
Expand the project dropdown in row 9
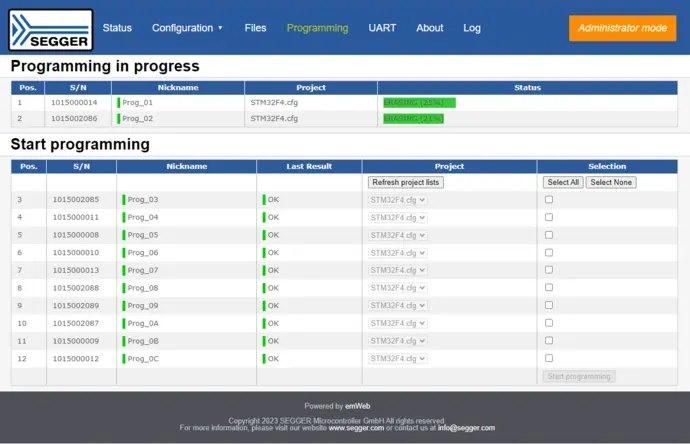pos(398,305)
